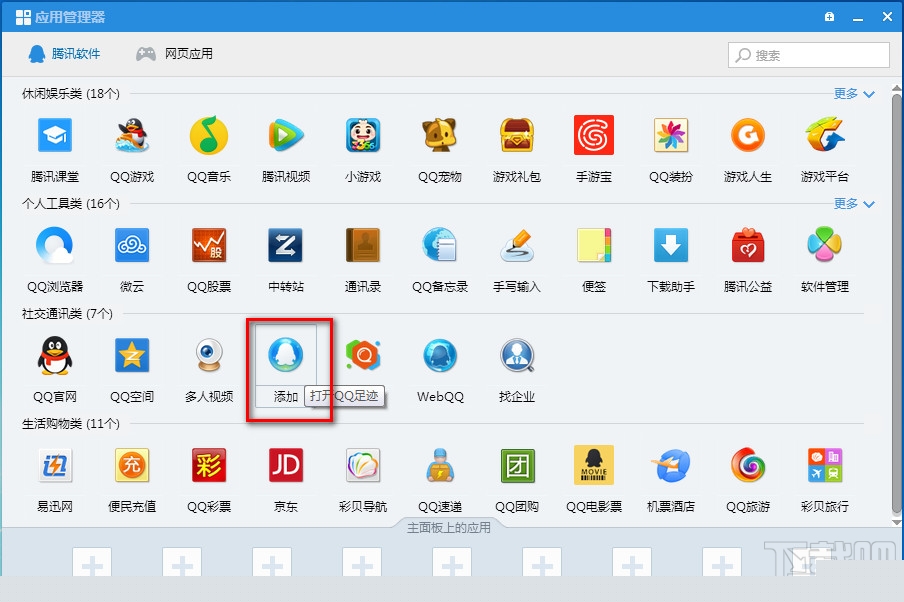904x602 pixels.
Task: Open the 微云 cloud app
Action: [132, 246]
